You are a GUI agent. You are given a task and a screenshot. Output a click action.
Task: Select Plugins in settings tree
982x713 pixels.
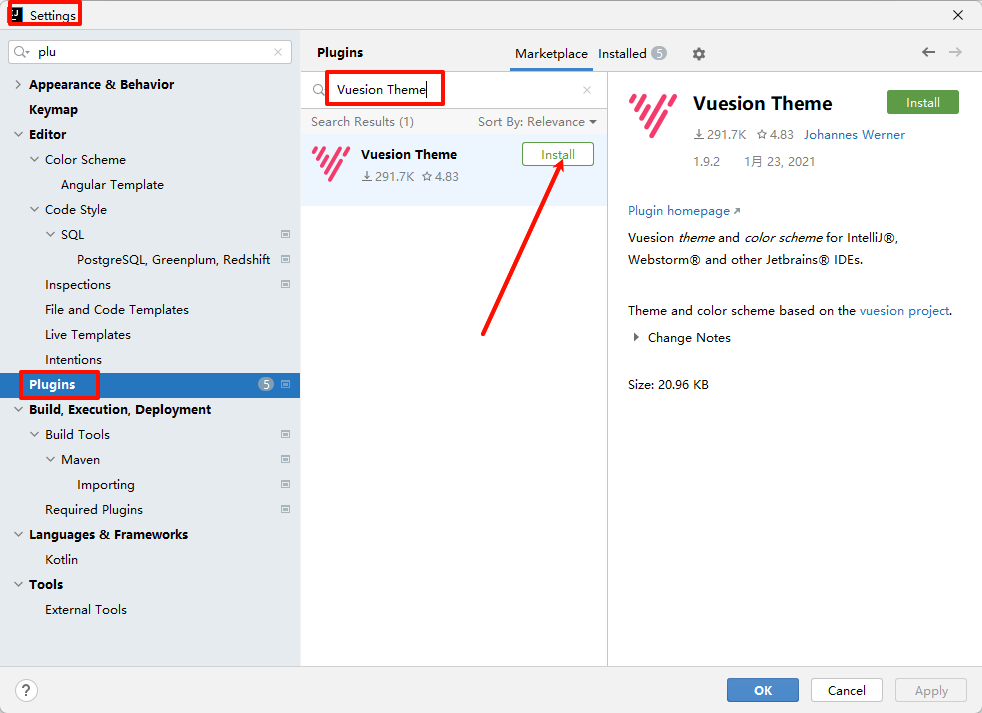(52, 385)
